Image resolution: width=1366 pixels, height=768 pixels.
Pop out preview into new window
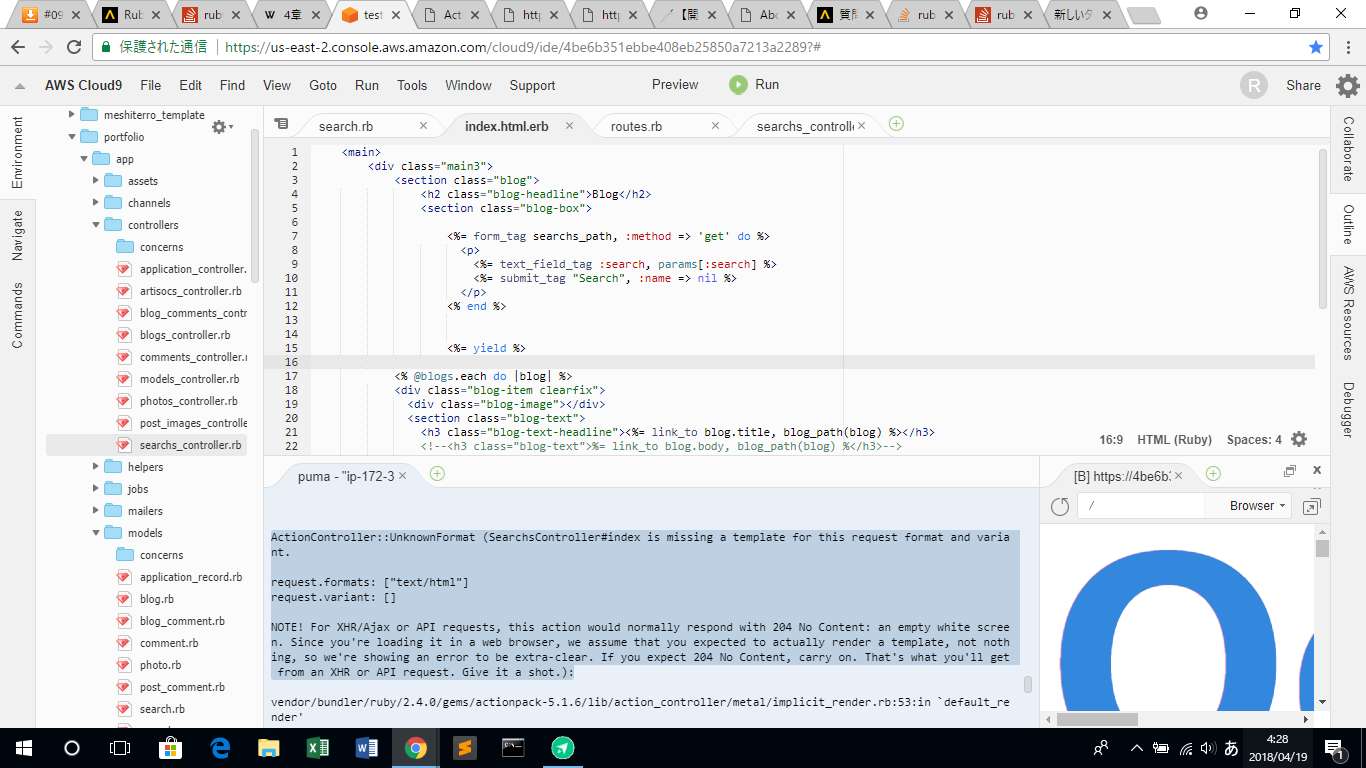(x=1312, y=506)
